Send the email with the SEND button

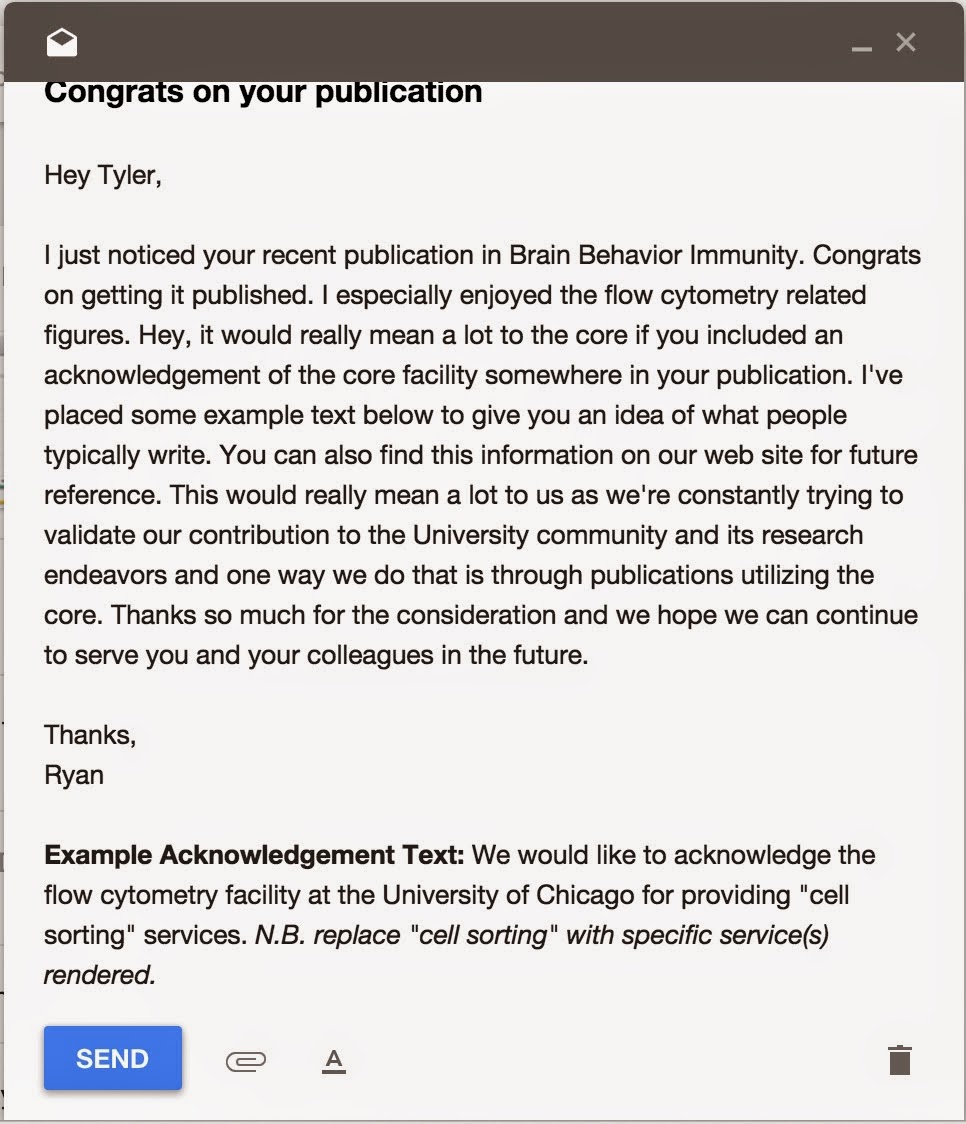click(x=113, y=1058)
